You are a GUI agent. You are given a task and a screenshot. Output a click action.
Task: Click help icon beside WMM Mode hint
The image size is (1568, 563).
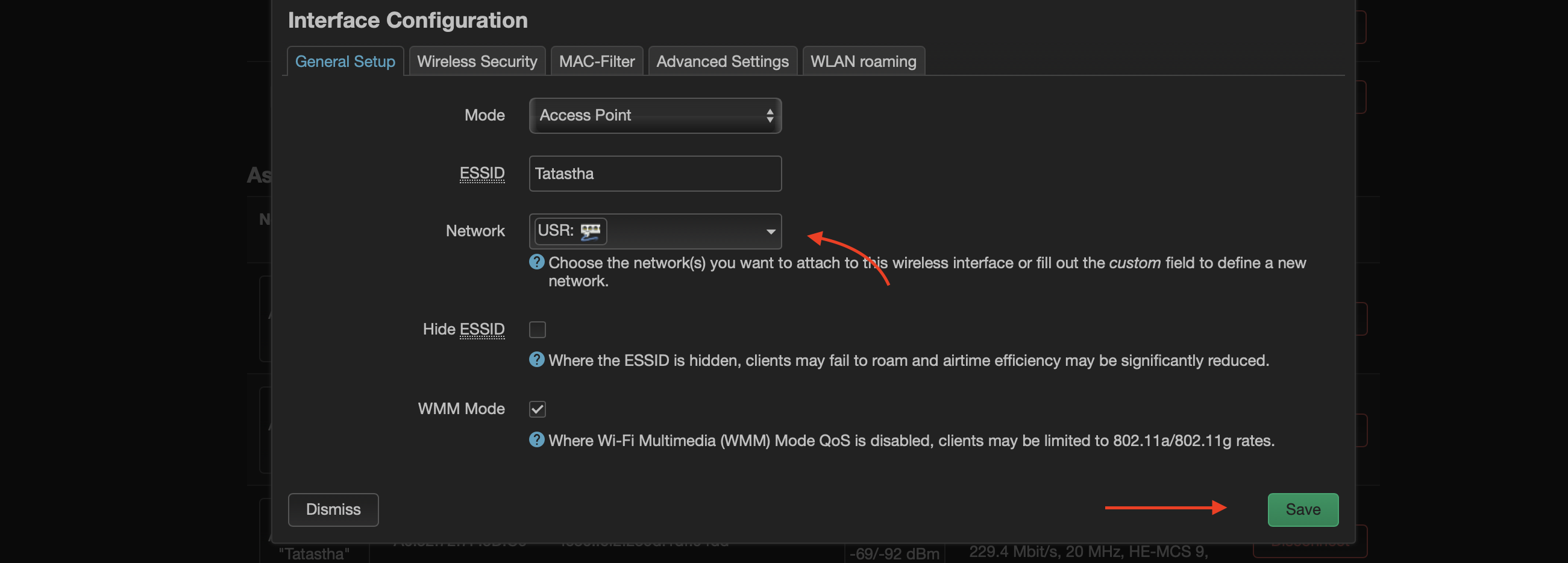coord(536,439)
